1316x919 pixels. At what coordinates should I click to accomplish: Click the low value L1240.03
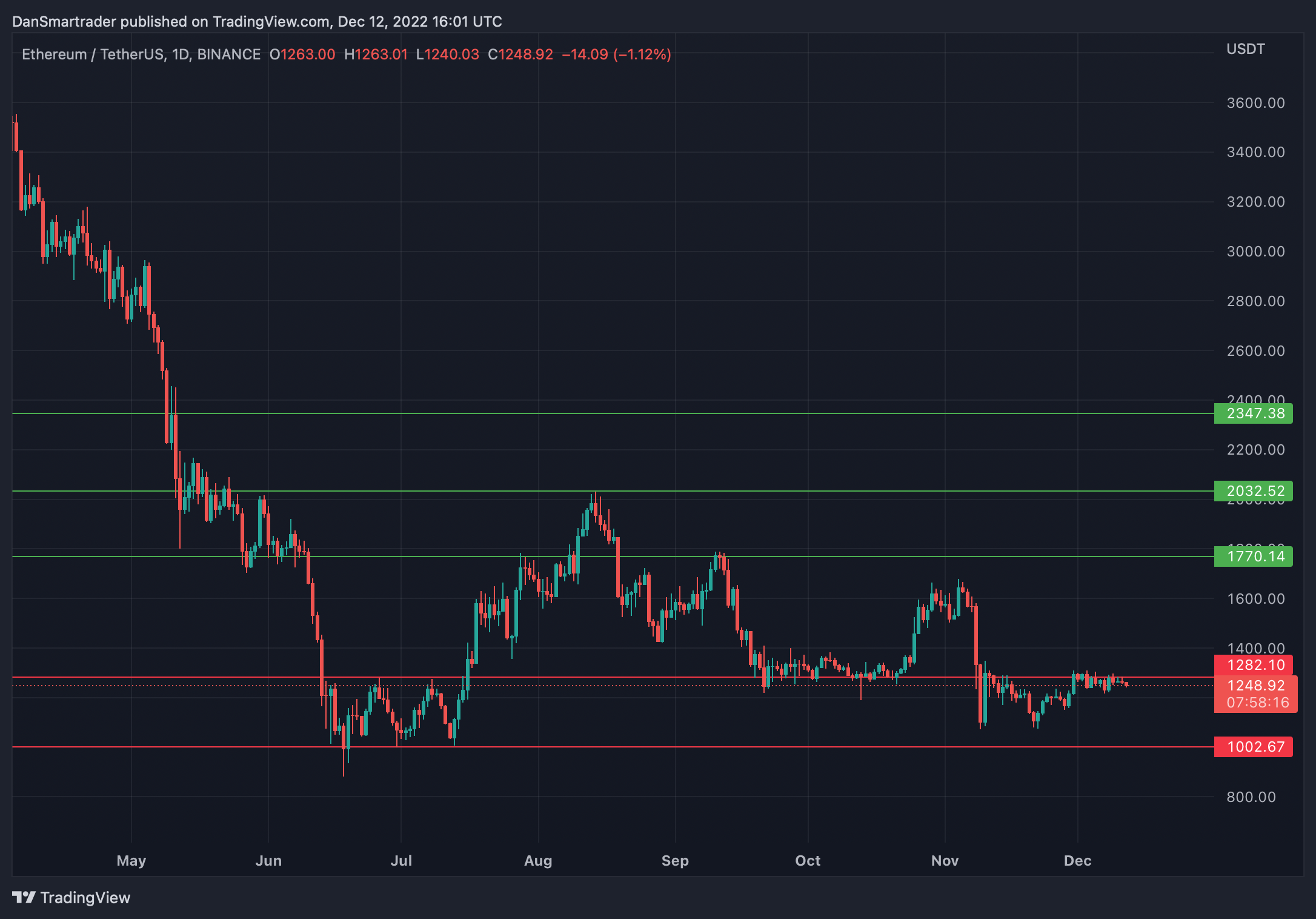(448, 55)
